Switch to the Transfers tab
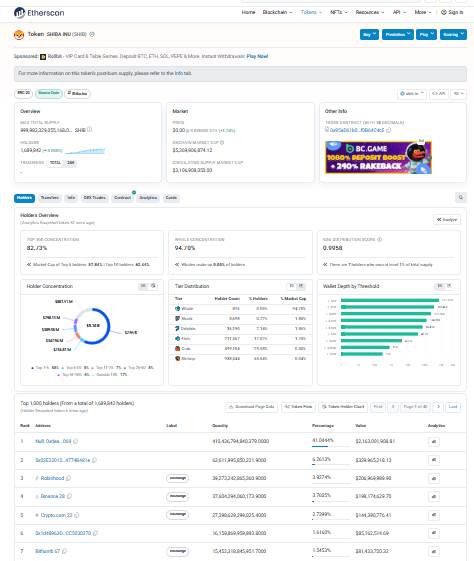Viewport: 474px width, 561px height. click(x=50, y=198)
